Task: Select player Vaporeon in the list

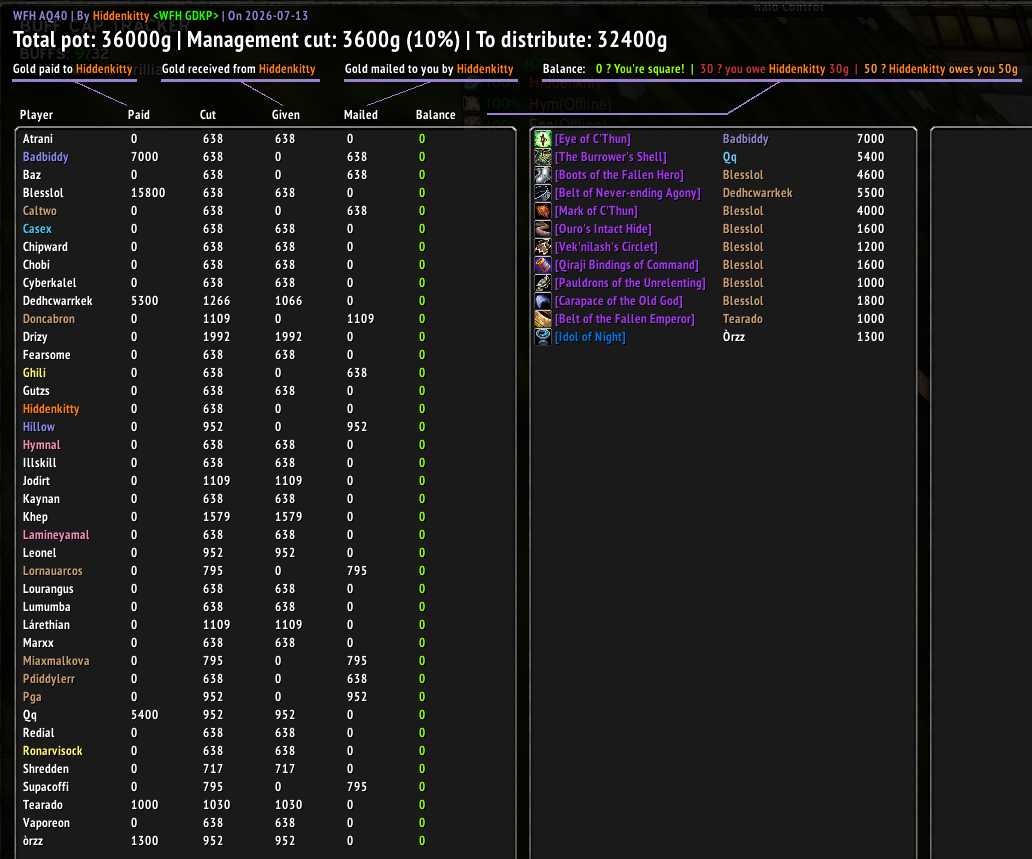Action: coord(46,823)
